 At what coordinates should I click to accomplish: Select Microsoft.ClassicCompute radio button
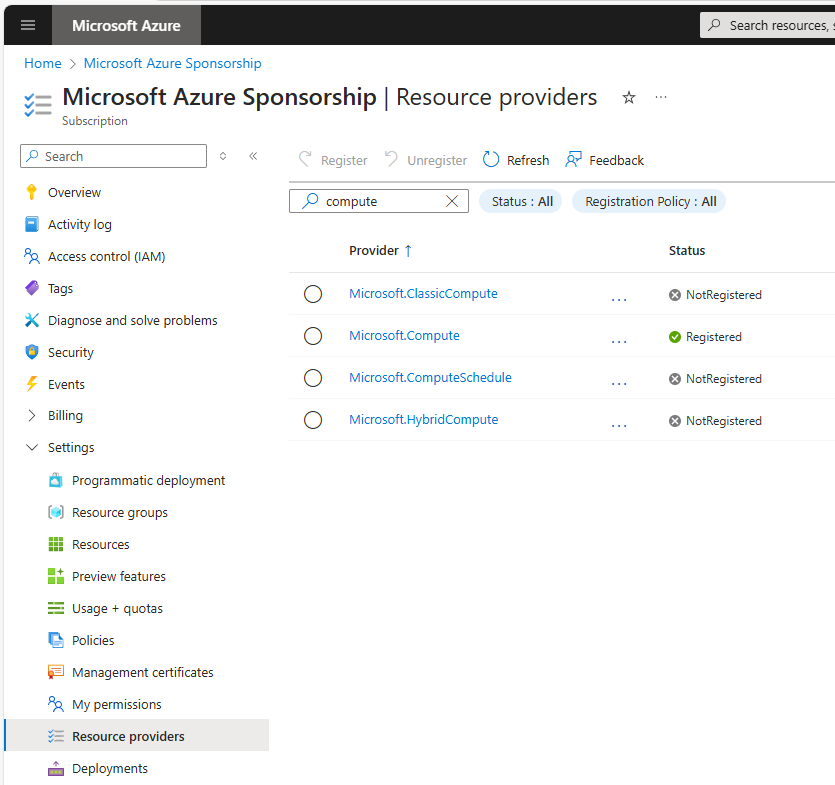tap(313, 294)
